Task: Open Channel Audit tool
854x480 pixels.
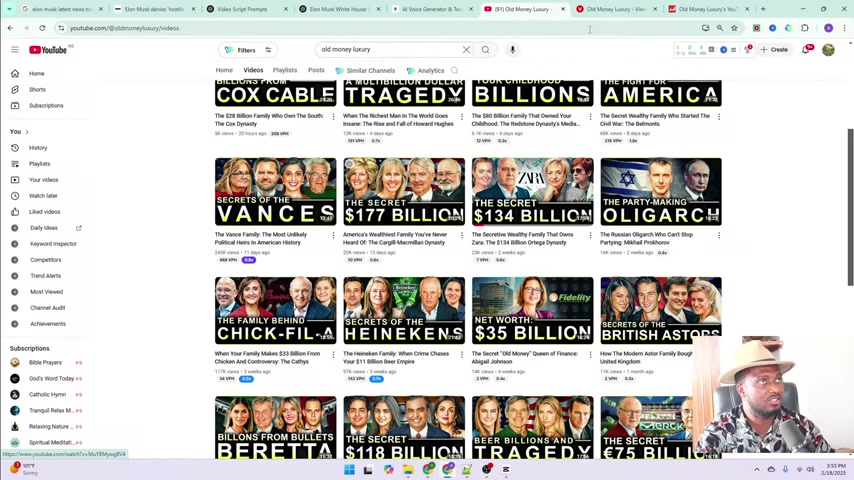Action: [47, 308]
